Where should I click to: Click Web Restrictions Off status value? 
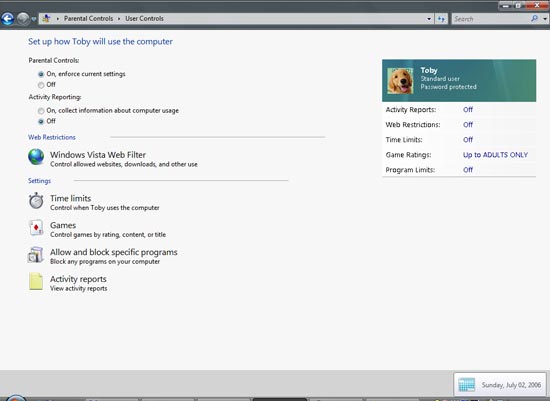tap(468, 125)
